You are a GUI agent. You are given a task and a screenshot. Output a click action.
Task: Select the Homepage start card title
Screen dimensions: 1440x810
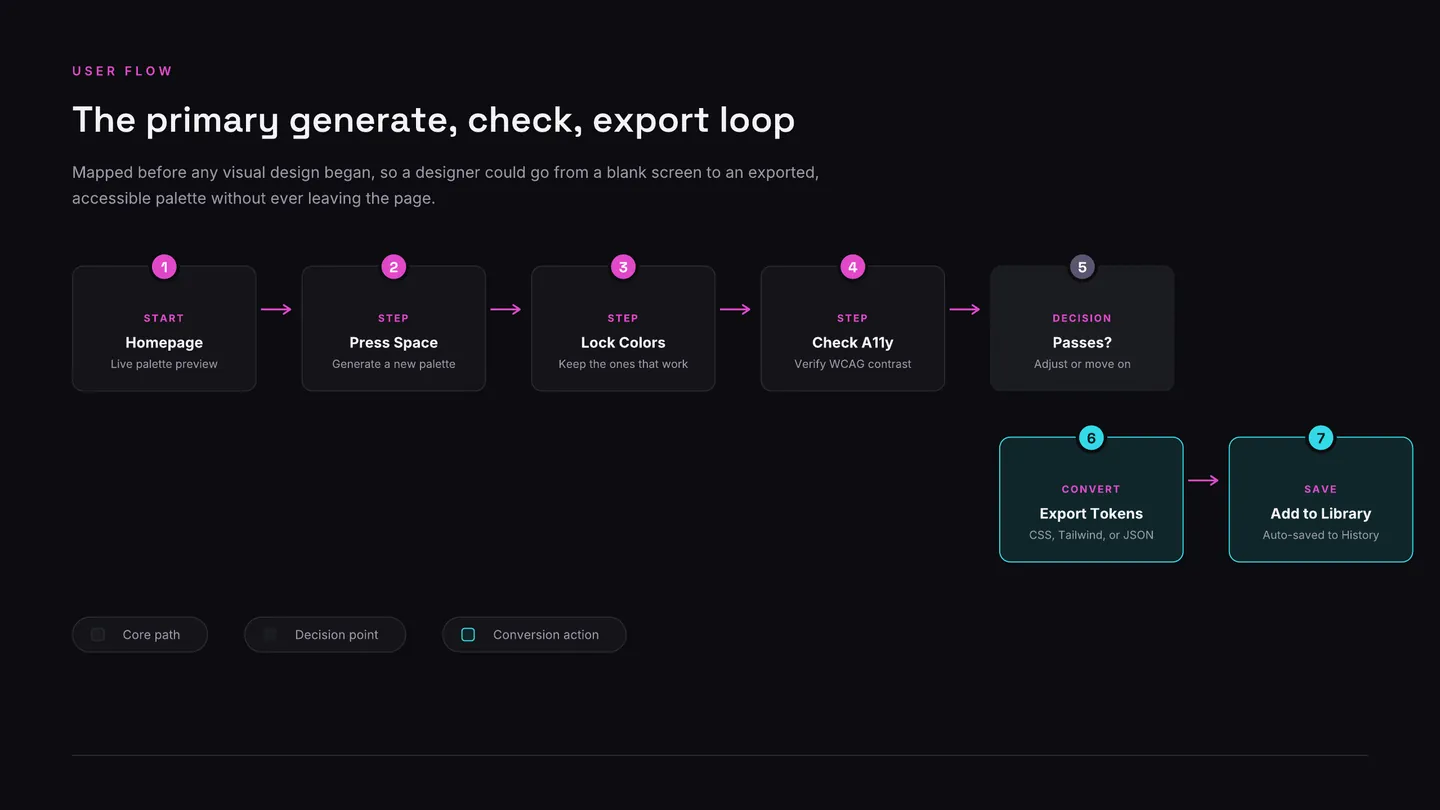(164, 342)
